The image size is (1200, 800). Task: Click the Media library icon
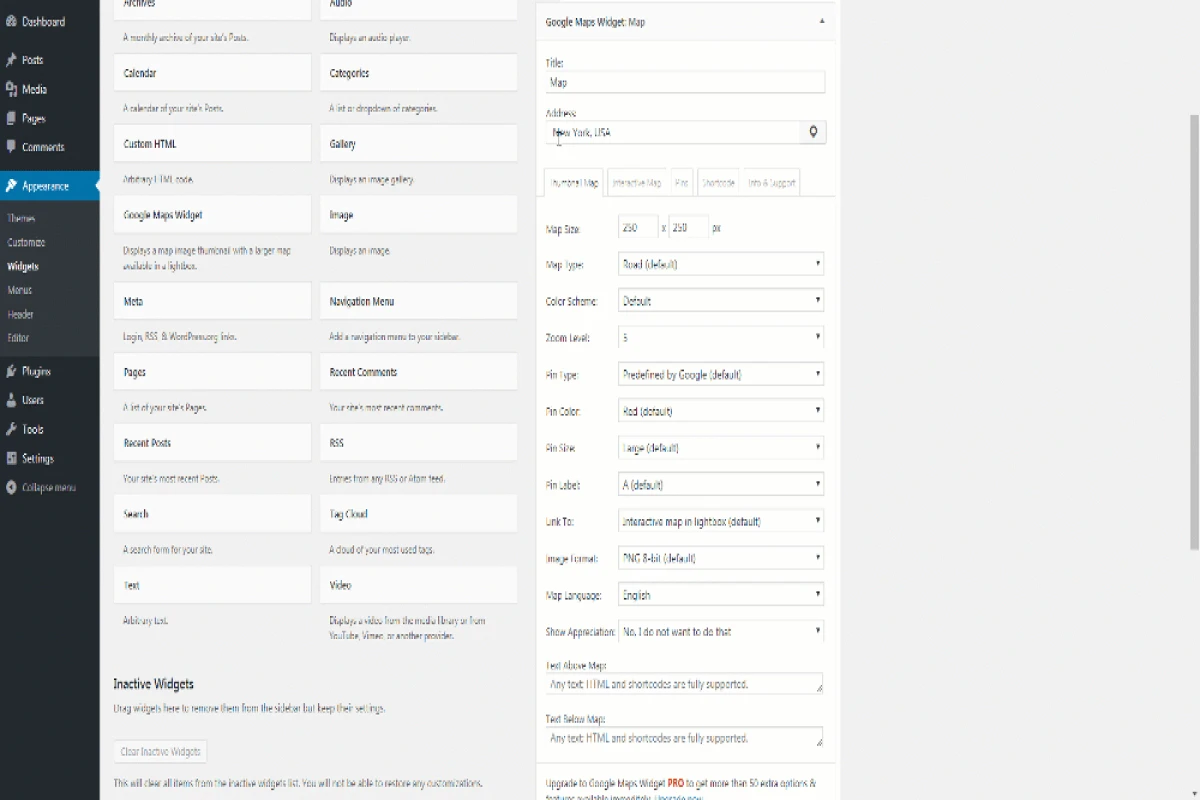point(13,89)
